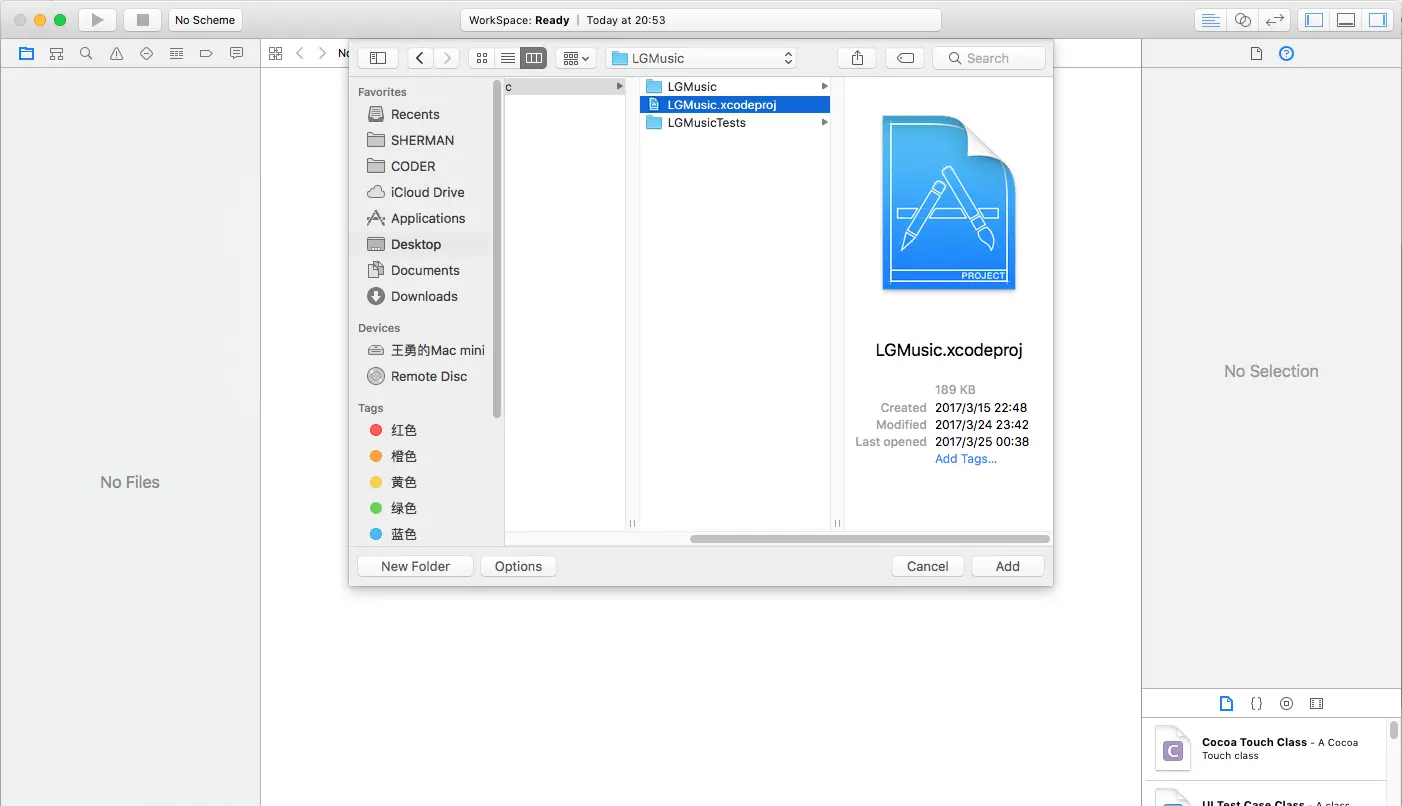Screen dimensions: 1402x806
Task: Click the Cancel button
Action: tap(927, 566)
